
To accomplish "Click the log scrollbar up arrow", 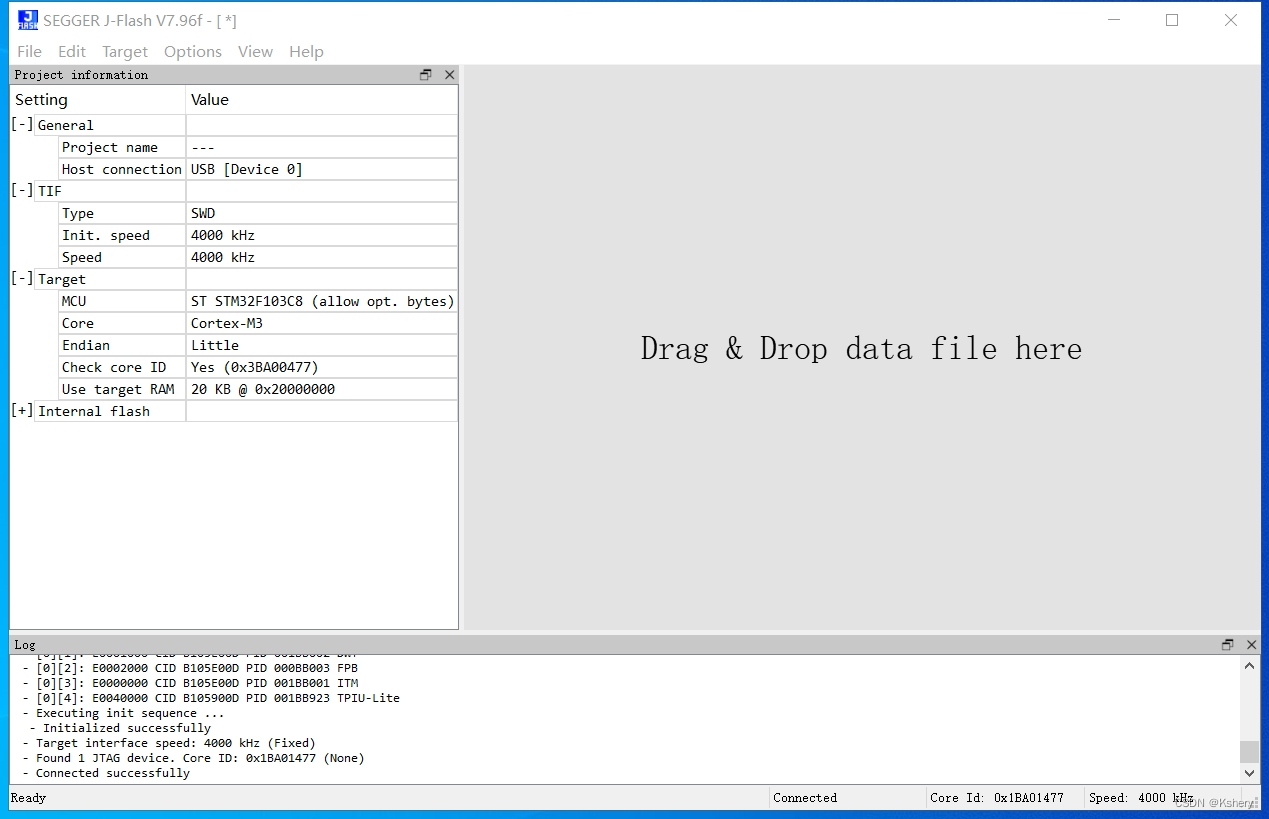I will point(1250,665).
